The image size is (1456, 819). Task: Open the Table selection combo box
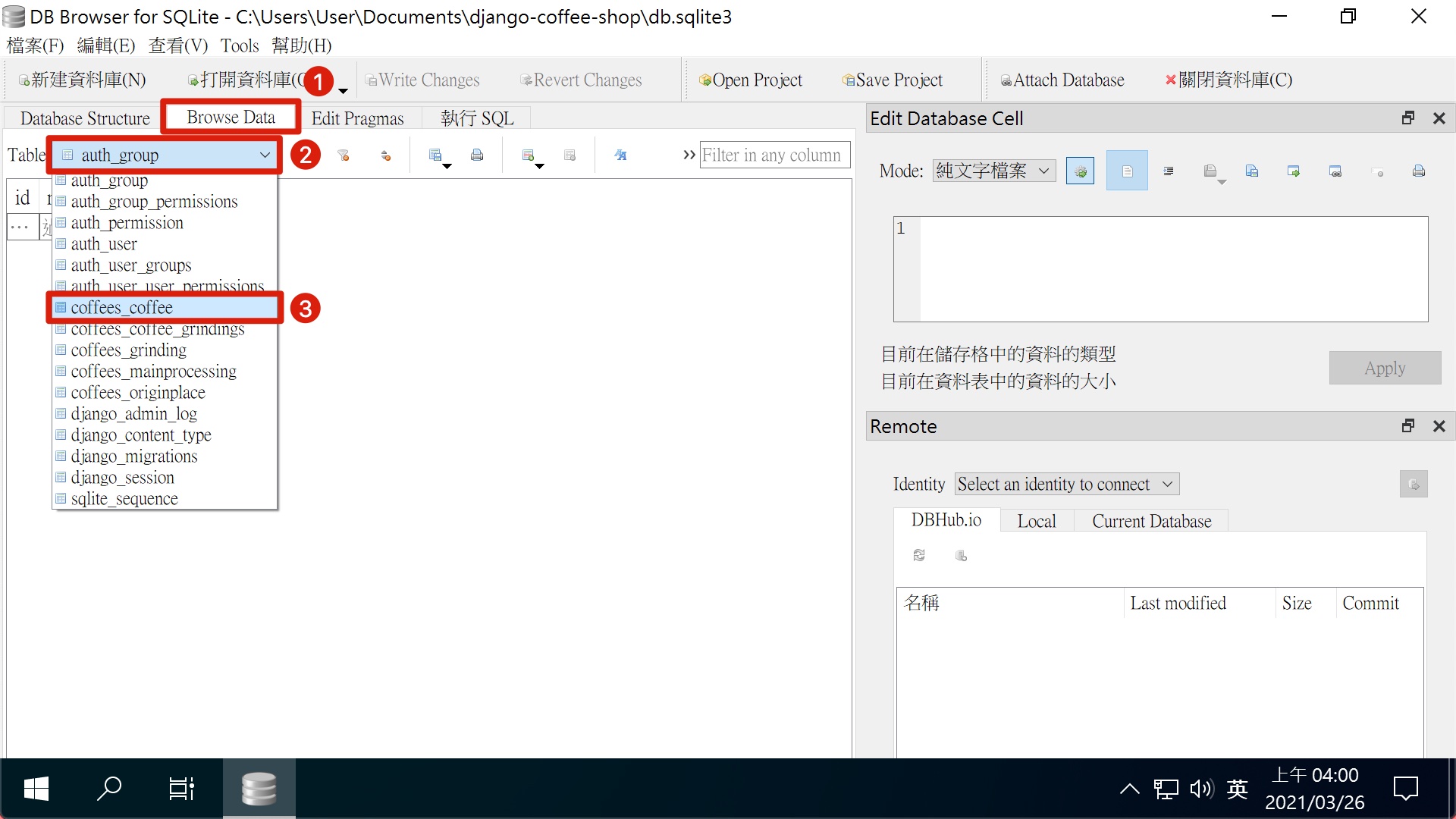pos(165,155)
